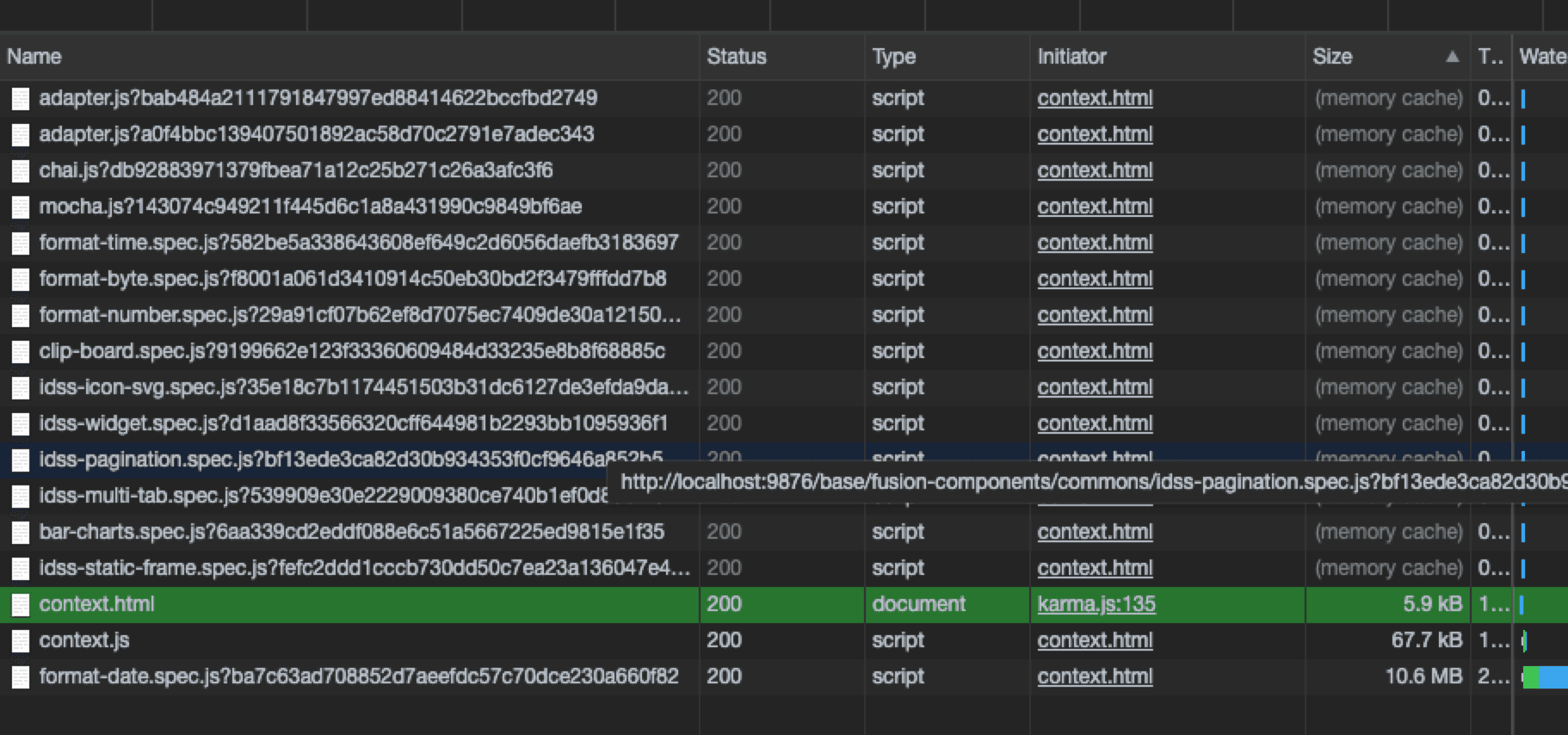Sort by the Status column header
The height and width of the screenshot is (735, 1568).
781,57
